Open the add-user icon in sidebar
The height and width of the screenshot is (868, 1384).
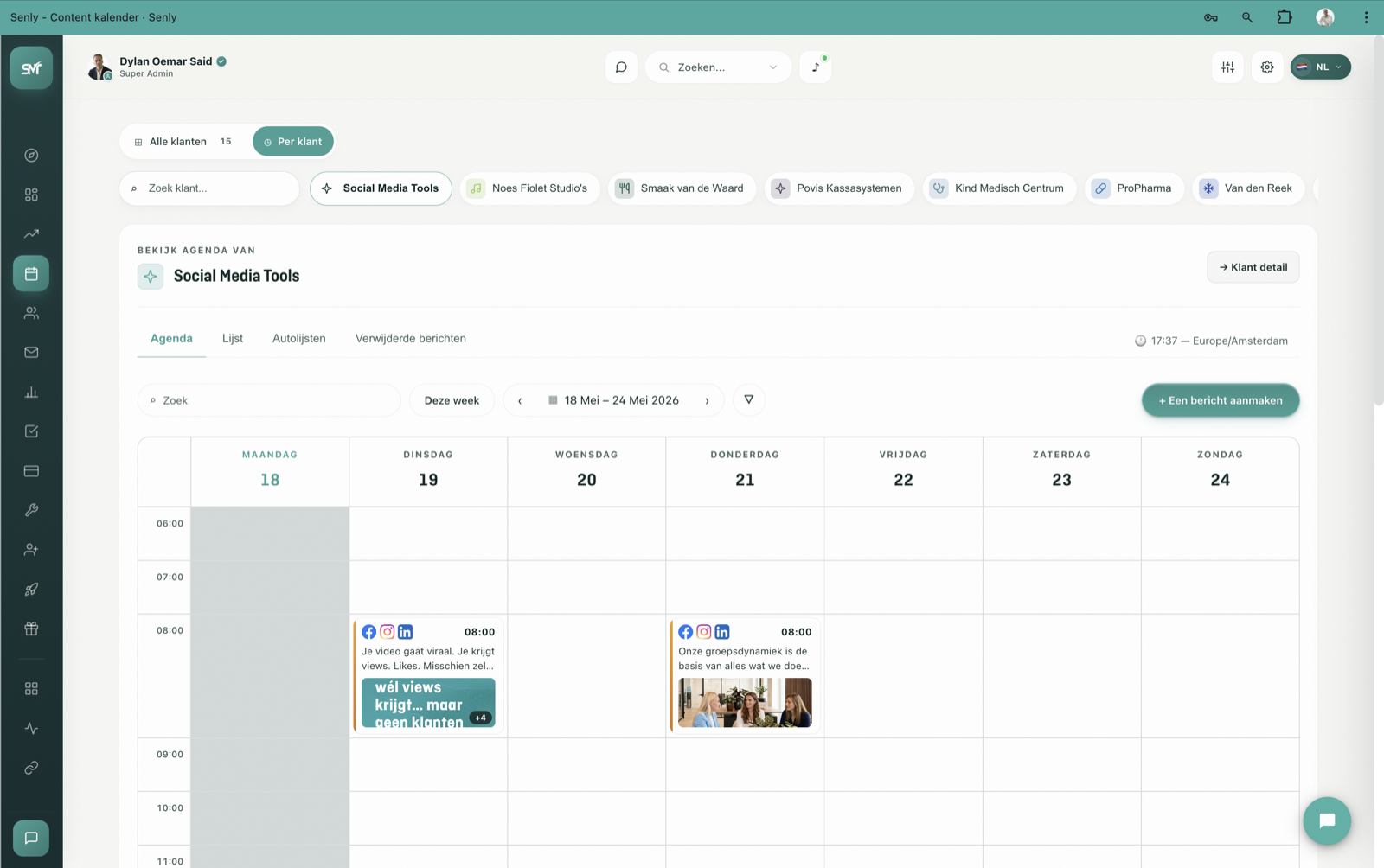[x=31, y=550]
